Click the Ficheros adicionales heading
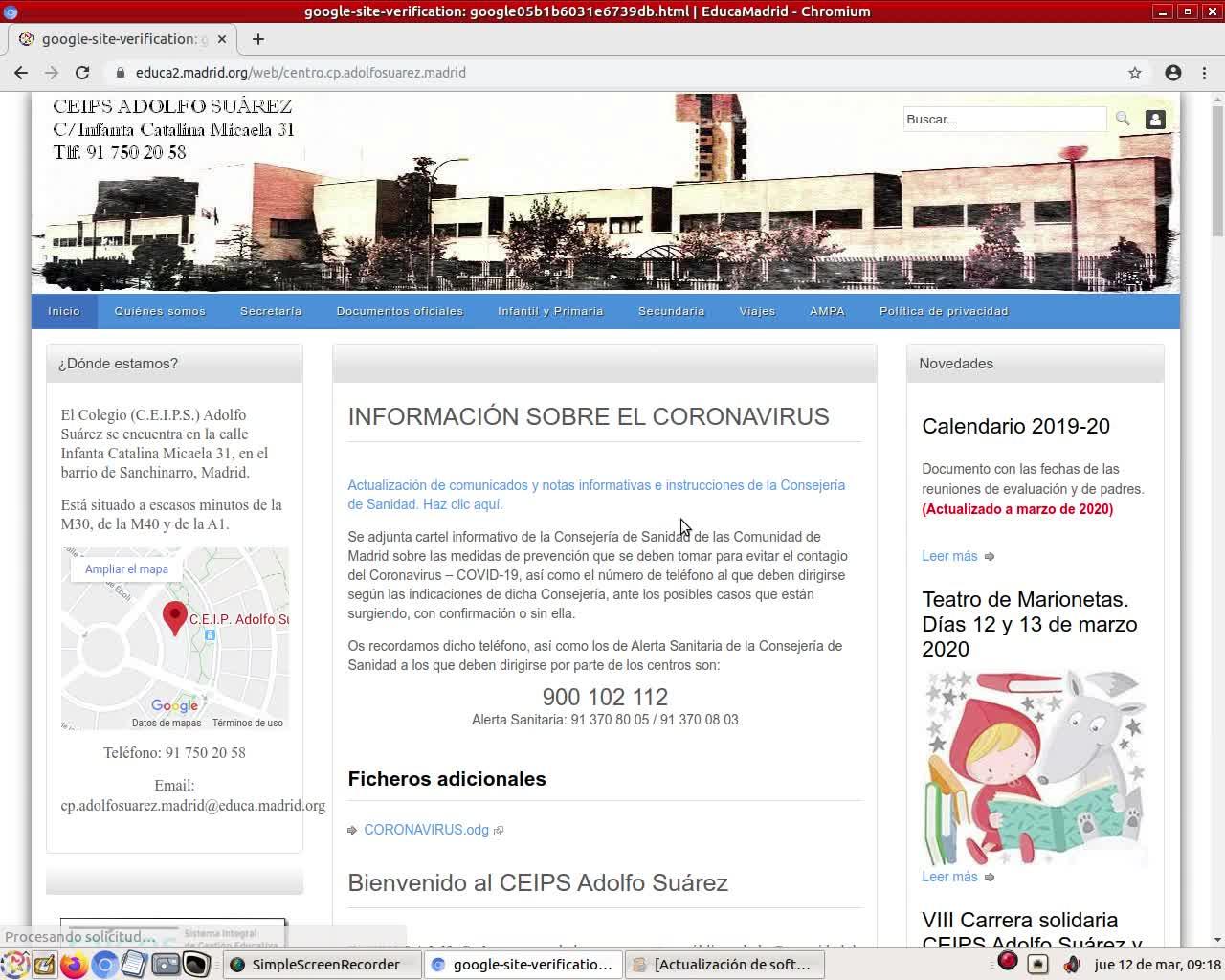Viewport: 1225px width, 980px height. [x=447, y=779]
